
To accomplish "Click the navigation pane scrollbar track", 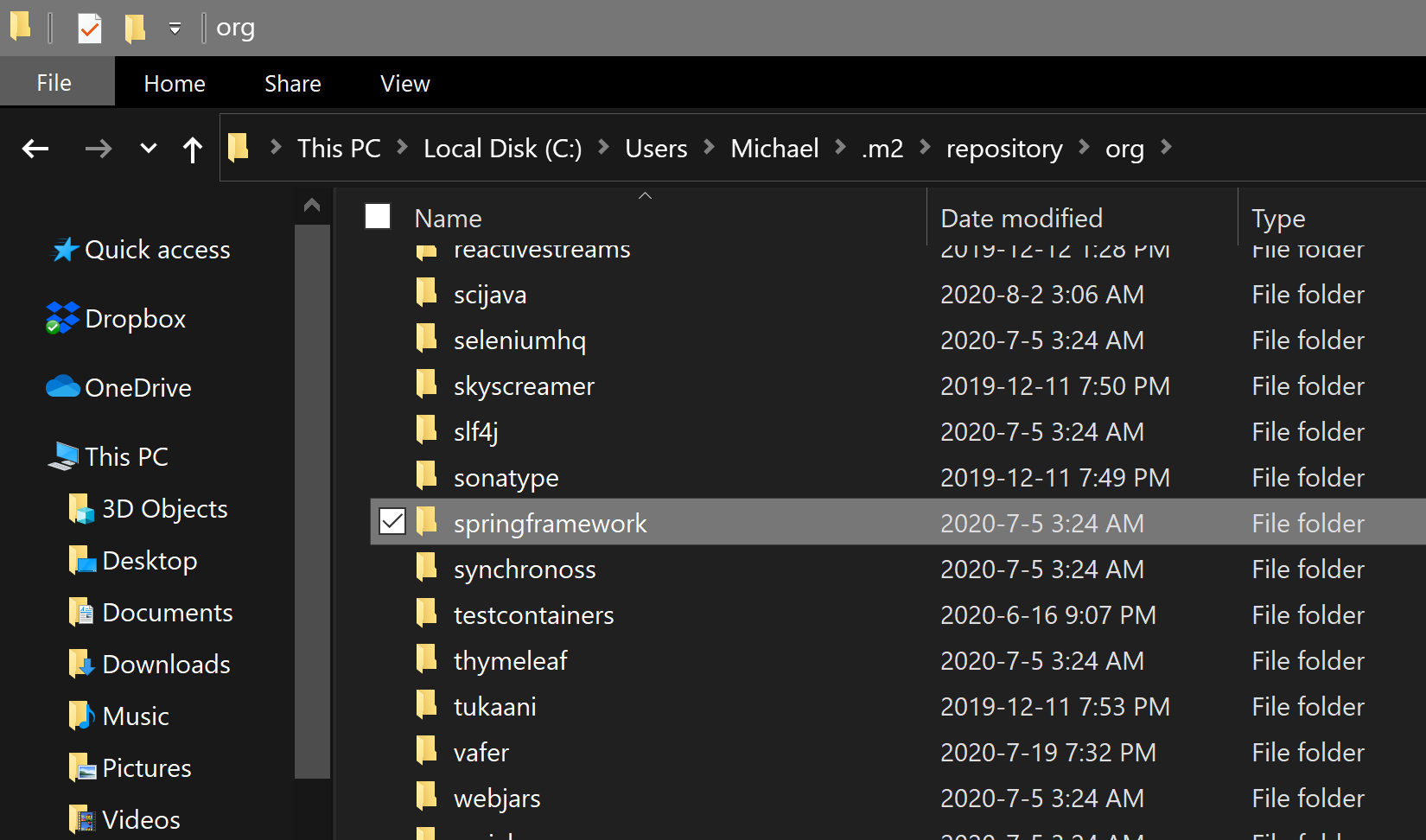I will pyautogui.click(x=312, y=808).
